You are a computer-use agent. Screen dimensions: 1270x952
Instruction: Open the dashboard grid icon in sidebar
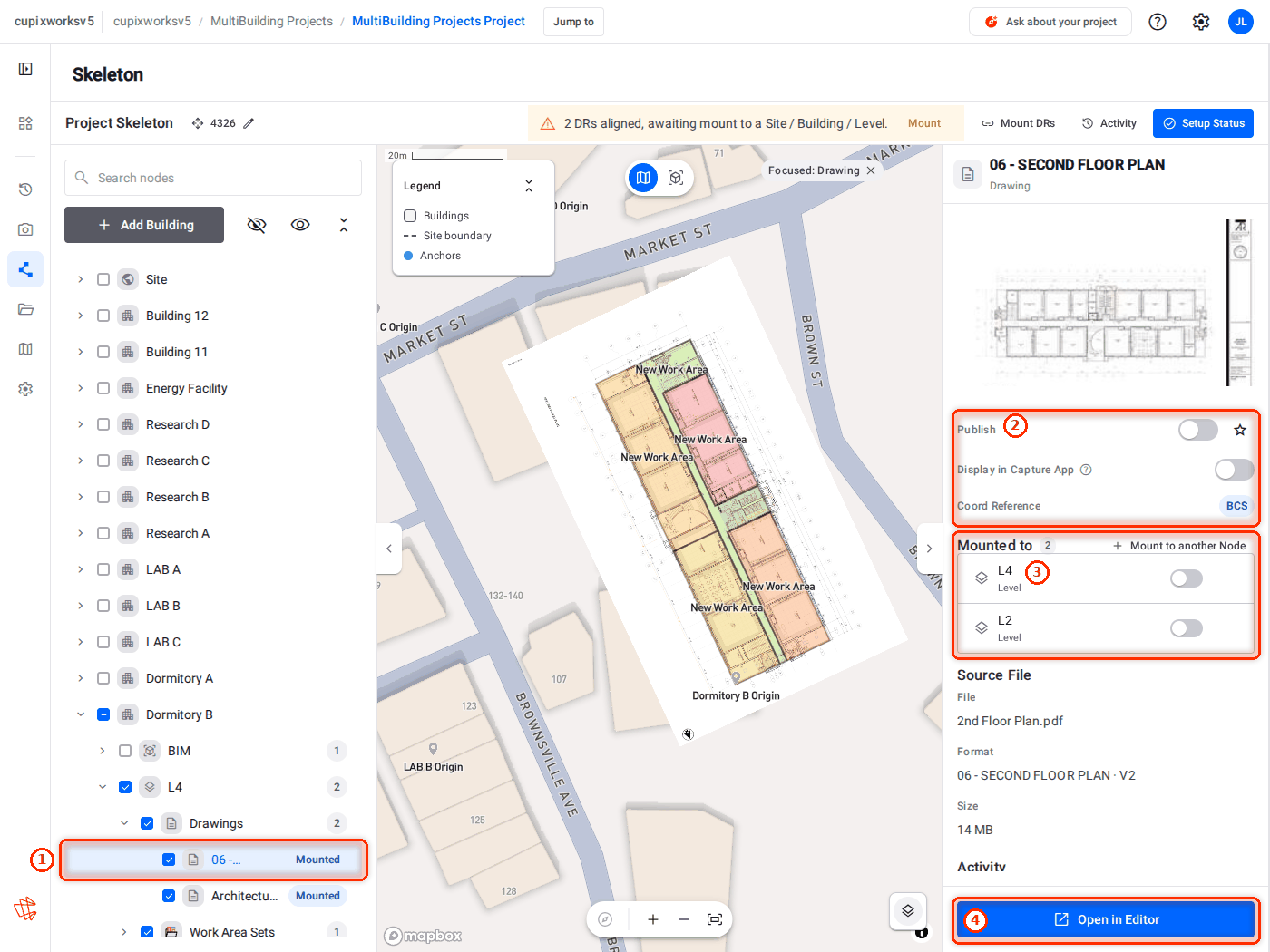coord(25,123)
